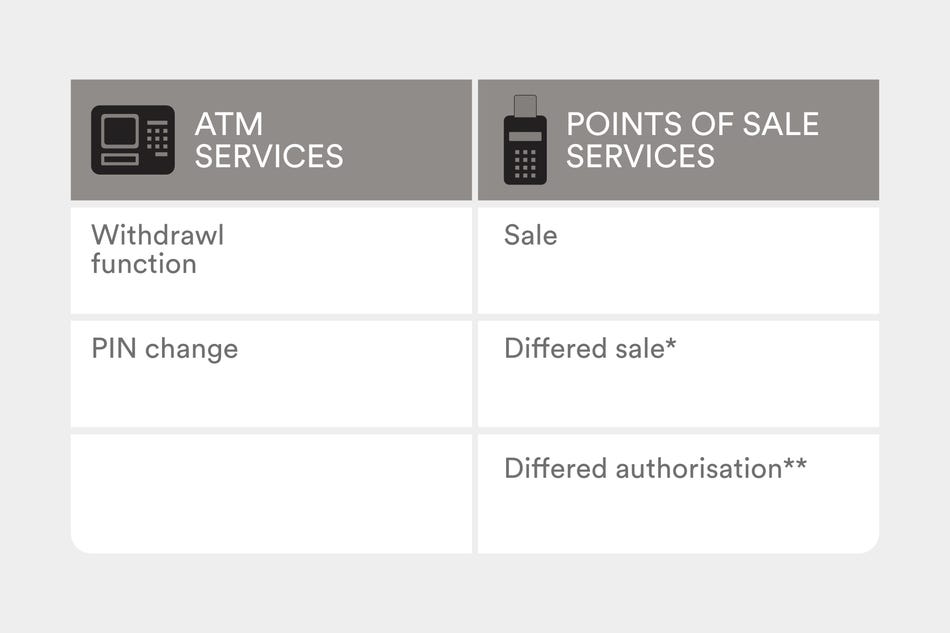
Task: Click the white divider between the header columns
Action: (475, 140)
